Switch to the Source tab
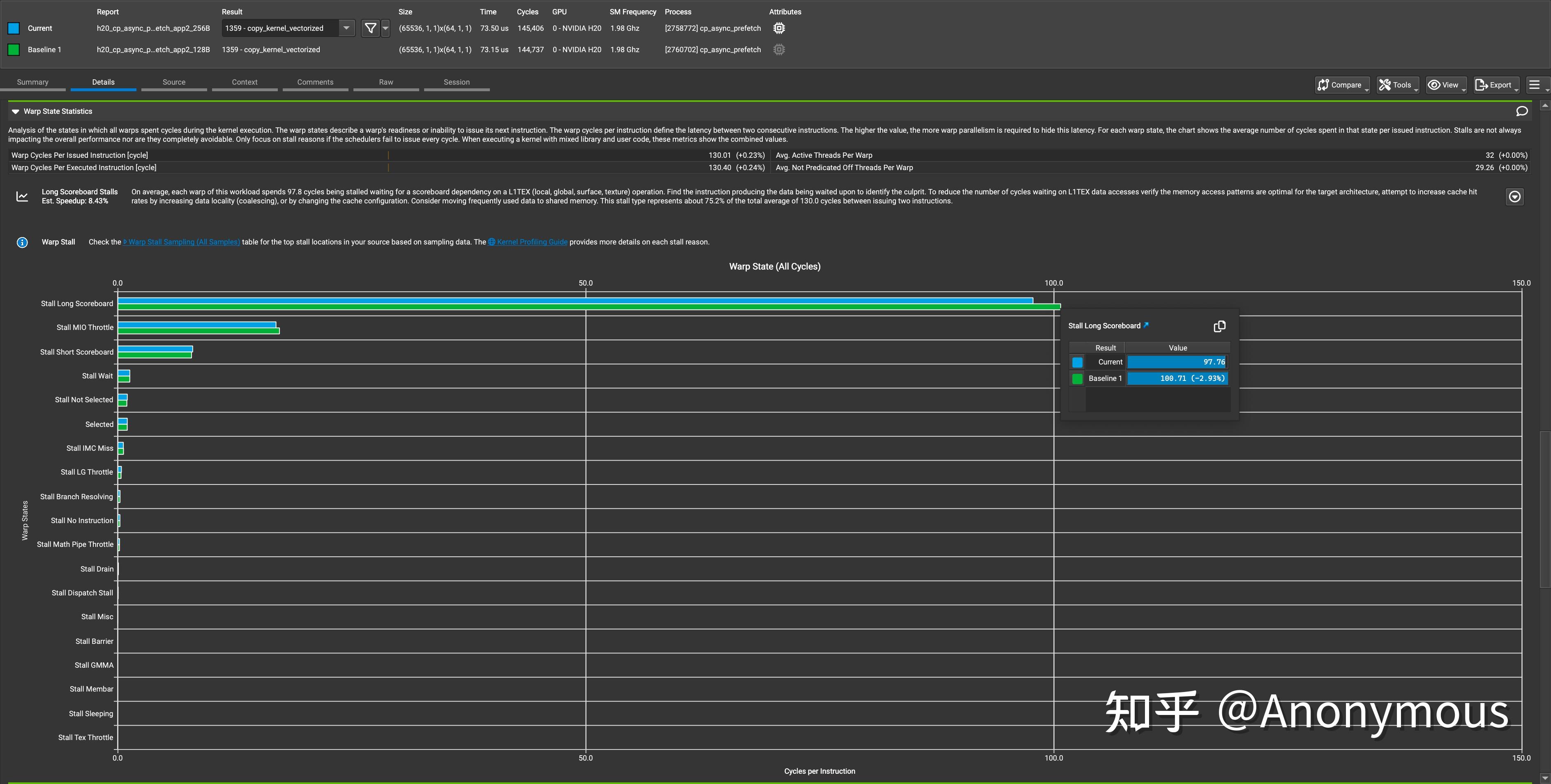The image size is (1551, 784). point(174,83)
